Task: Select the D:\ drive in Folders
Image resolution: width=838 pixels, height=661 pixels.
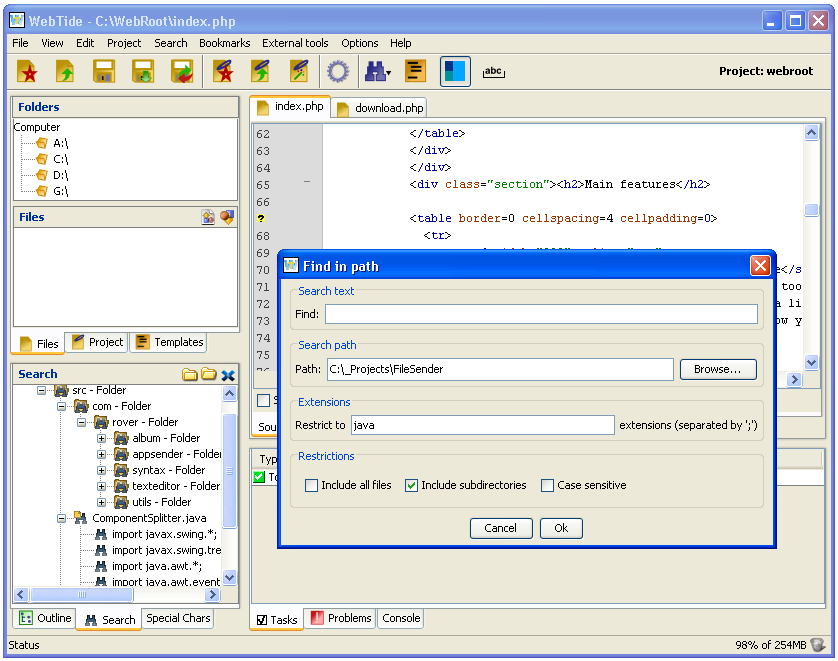Action: click(52, 175)
